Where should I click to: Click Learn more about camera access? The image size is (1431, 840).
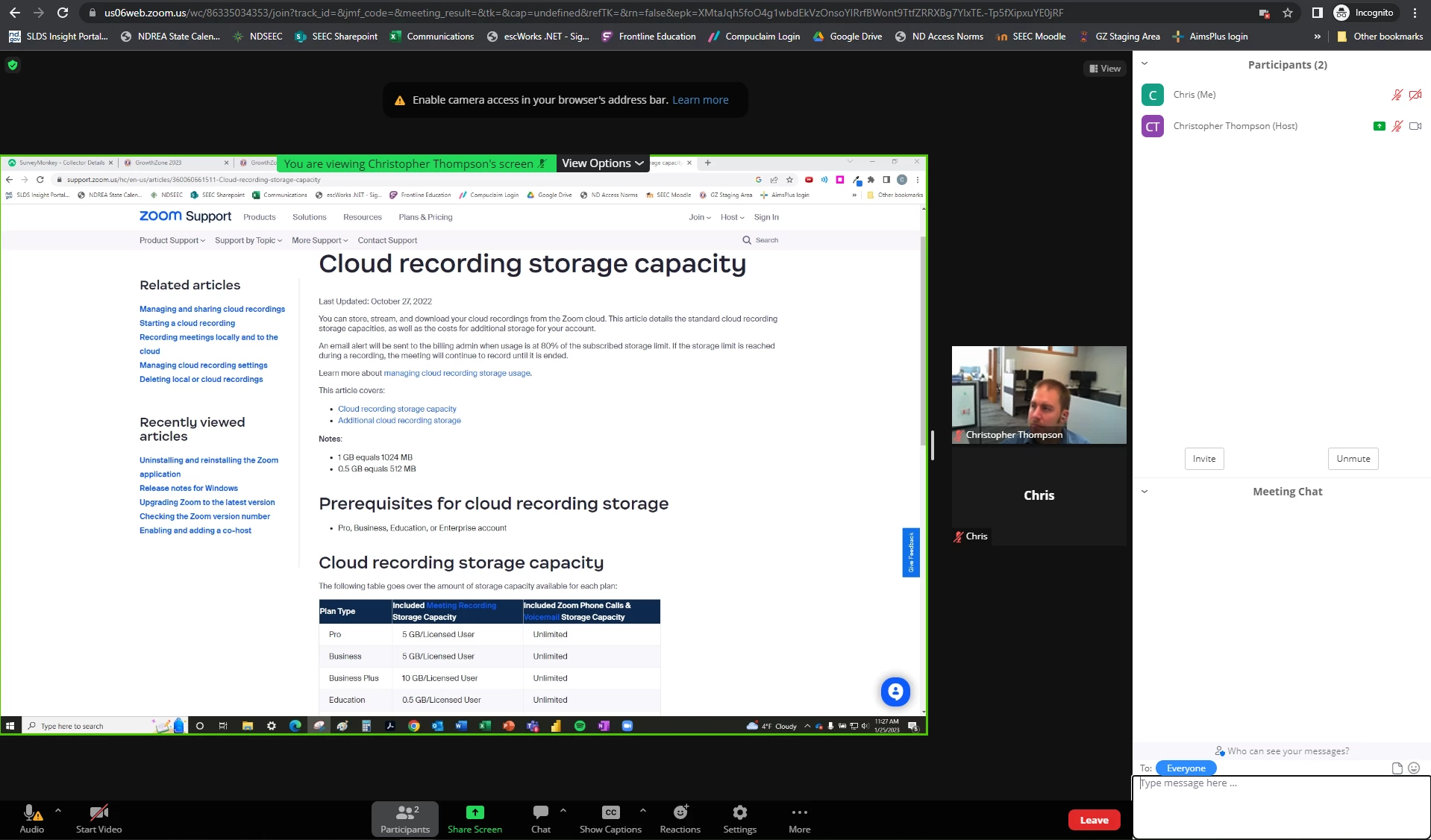pos(700,100)
